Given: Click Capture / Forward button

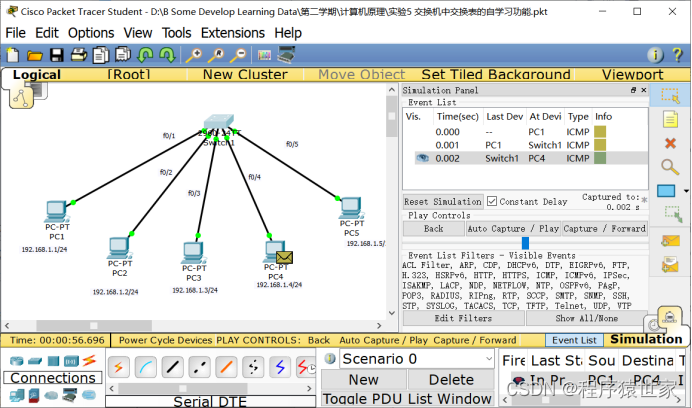Looking at the screenshot, I should tap(605, 229).
